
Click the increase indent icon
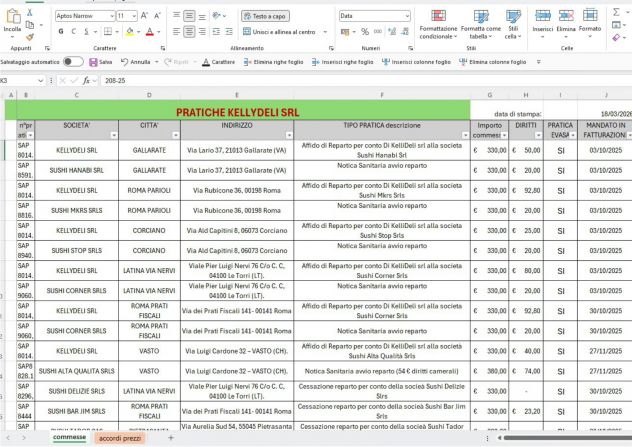[229, 31]
